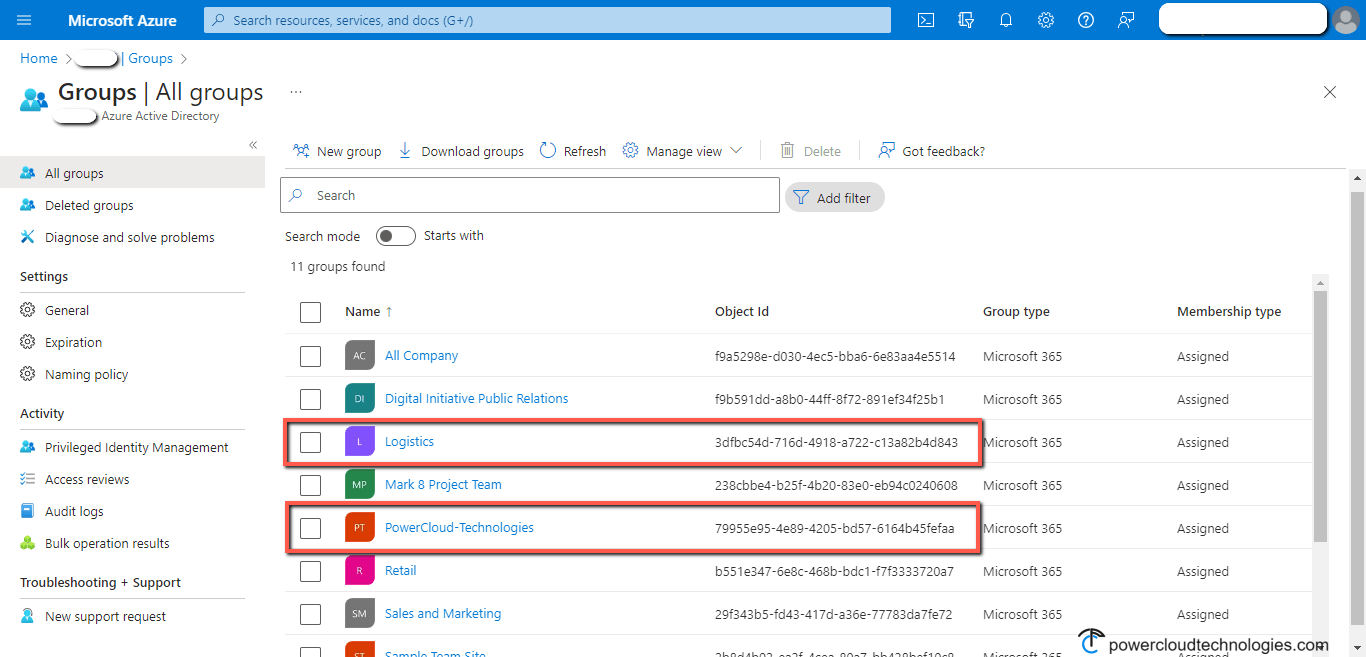Click the page scrollbar up arrow
1366x657 pixels.
[1357, 179]
